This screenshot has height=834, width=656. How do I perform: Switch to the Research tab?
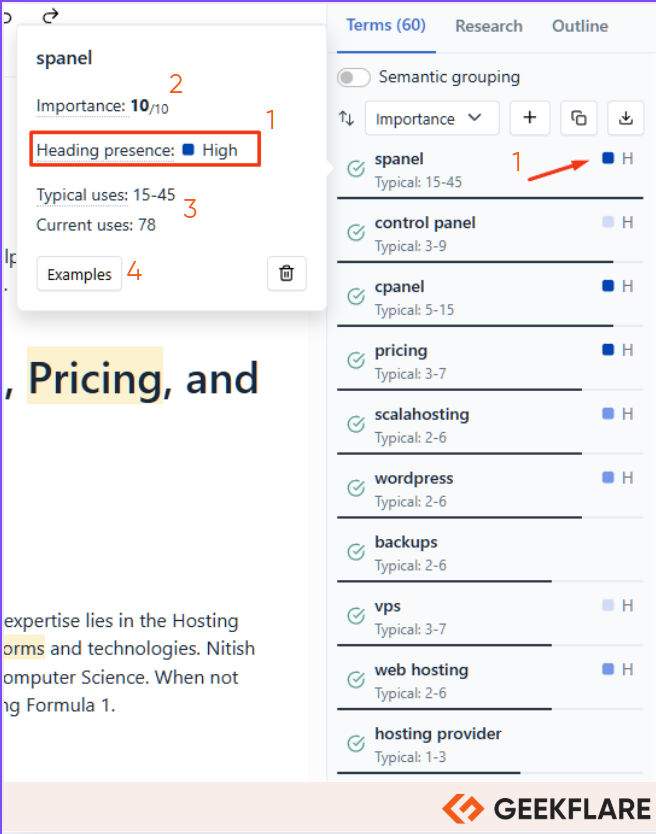488,26
